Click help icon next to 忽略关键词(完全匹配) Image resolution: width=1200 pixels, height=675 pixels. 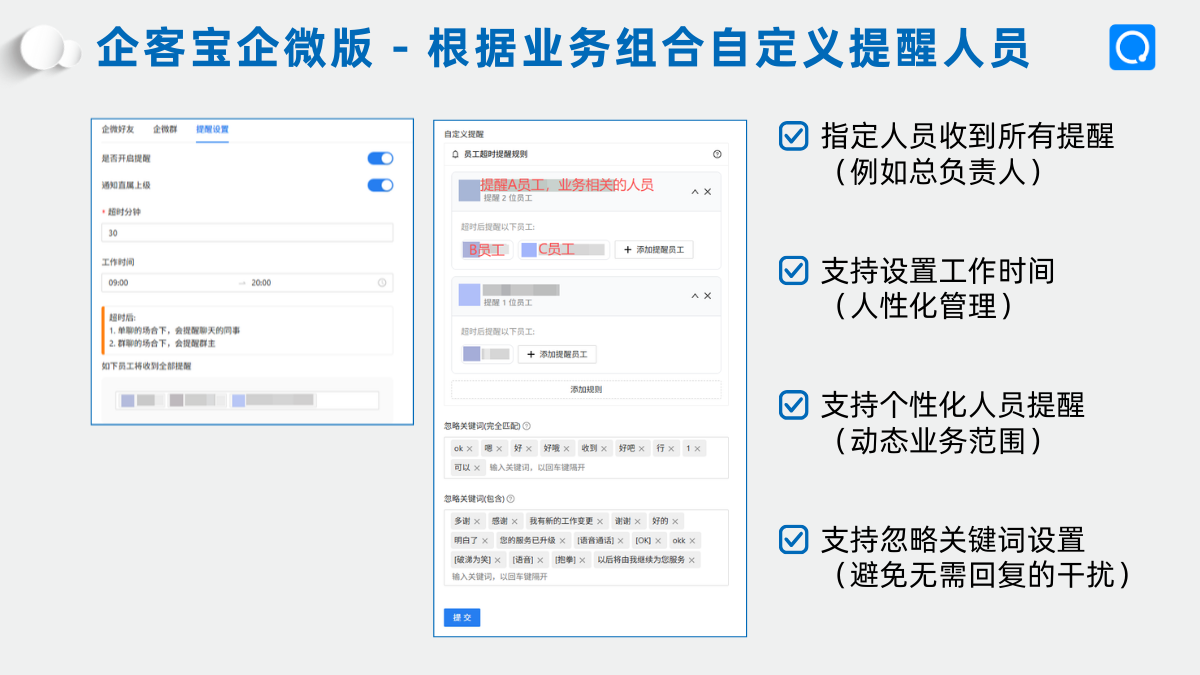click(x=526, y=426)
